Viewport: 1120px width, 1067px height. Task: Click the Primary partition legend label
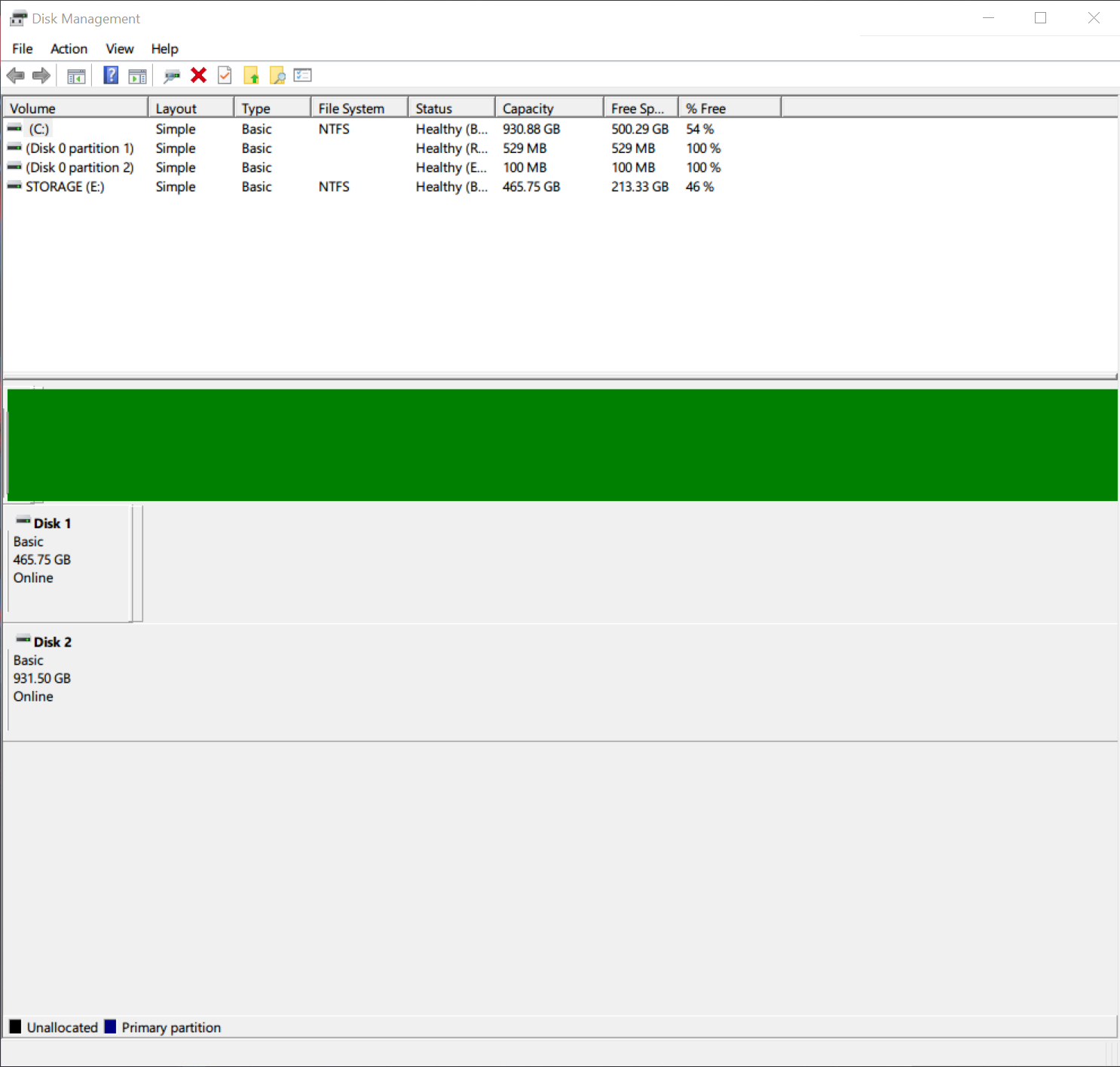171,1027
